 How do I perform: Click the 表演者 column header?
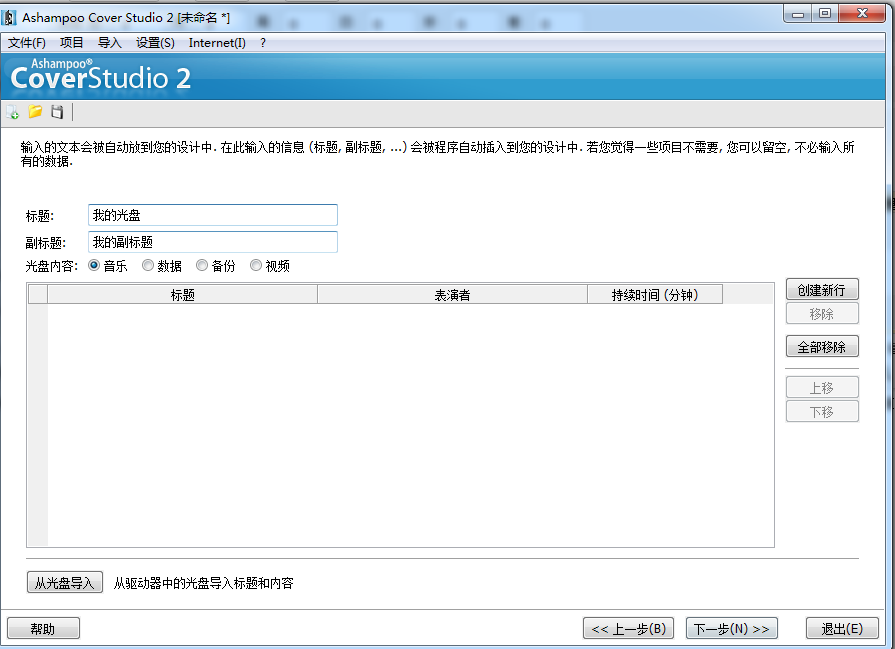point(452,295)
